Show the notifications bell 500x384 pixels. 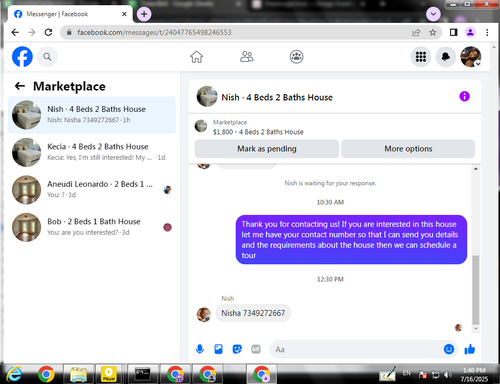446,57
